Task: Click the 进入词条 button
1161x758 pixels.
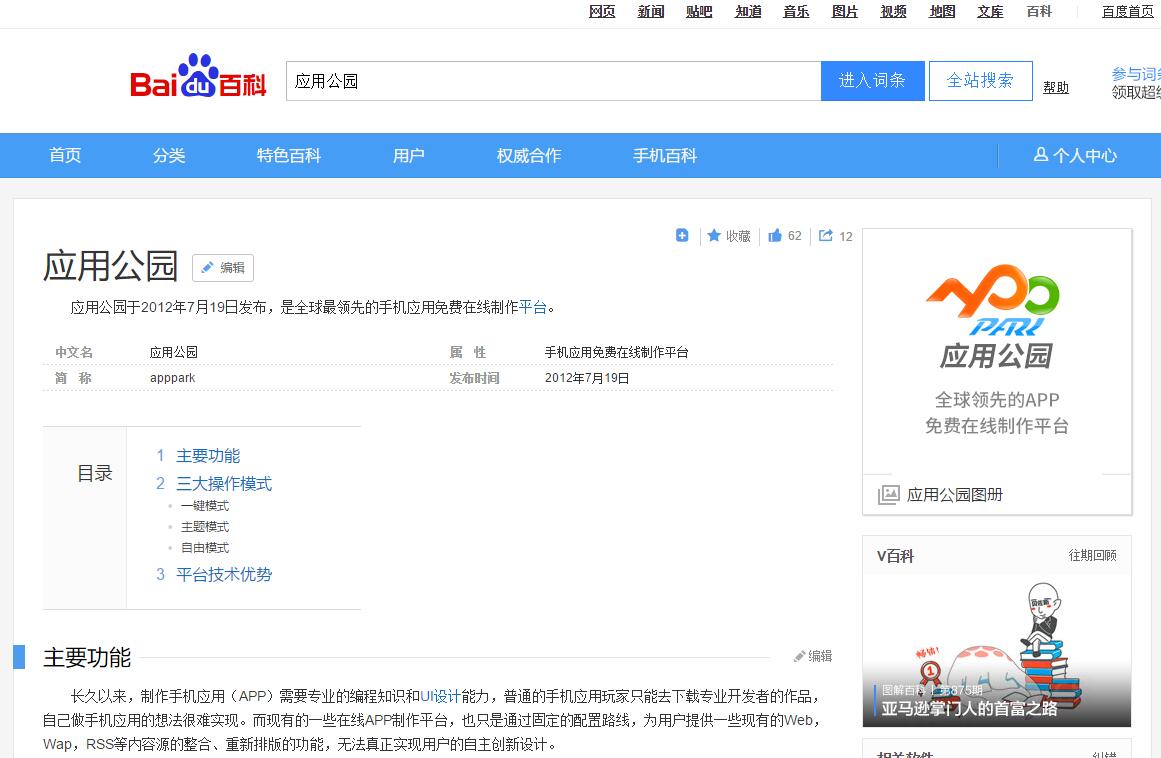Action: tap(872, 80)
